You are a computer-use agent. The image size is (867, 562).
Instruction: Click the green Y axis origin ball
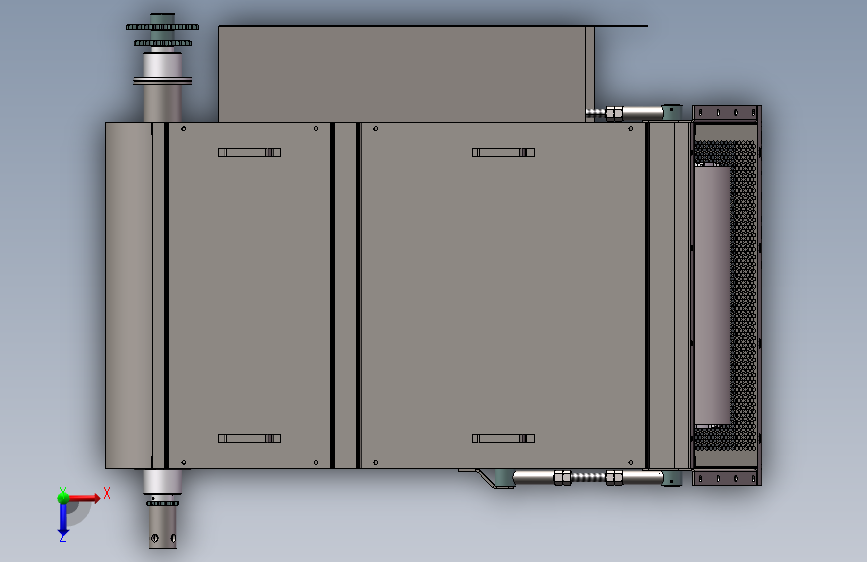(x=63, y=498)
